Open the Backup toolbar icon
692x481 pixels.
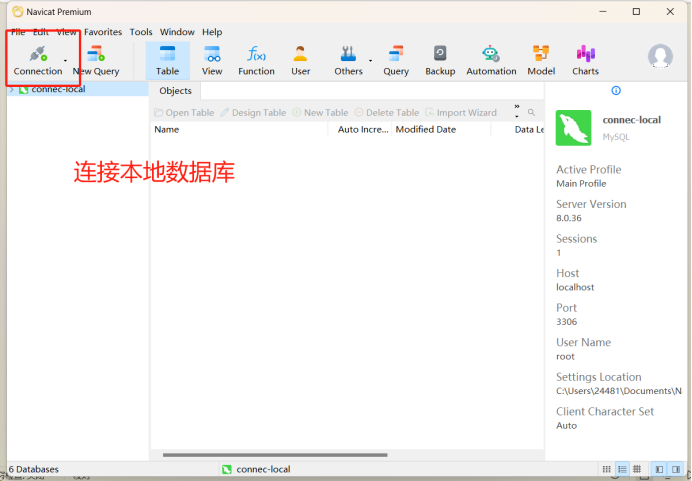[440, 60]
